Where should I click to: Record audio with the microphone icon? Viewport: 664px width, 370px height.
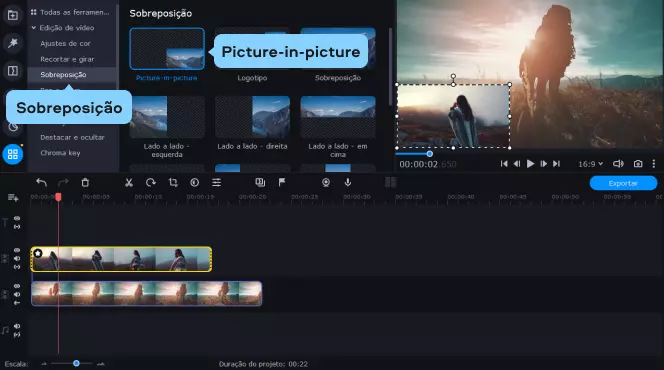[x=348, y=182]
